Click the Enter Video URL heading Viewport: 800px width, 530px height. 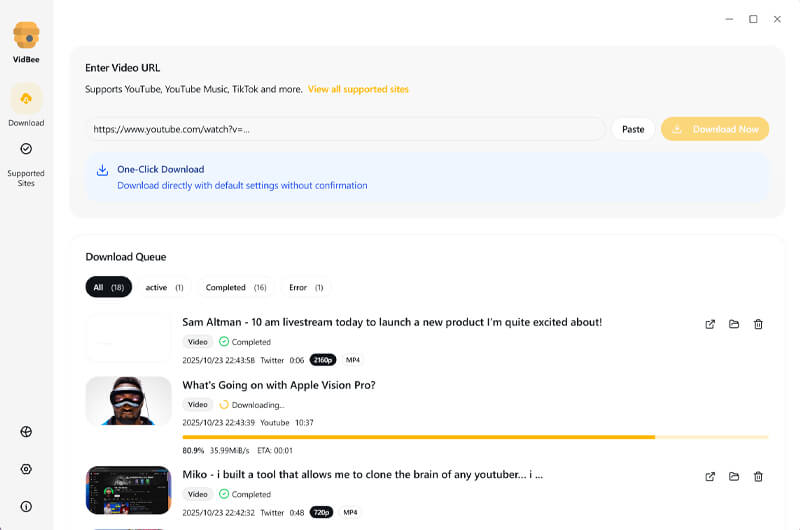[122, 68]
